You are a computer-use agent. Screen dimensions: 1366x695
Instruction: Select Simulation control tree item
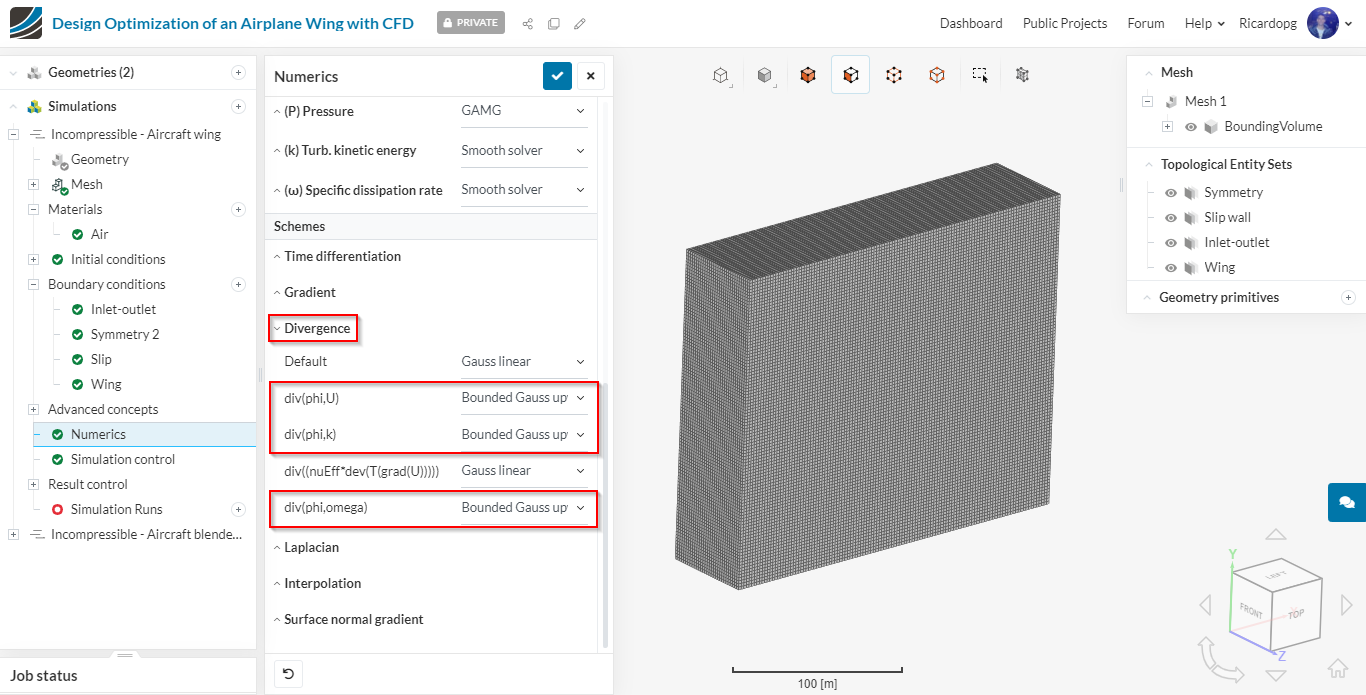[x=122, y=459]
